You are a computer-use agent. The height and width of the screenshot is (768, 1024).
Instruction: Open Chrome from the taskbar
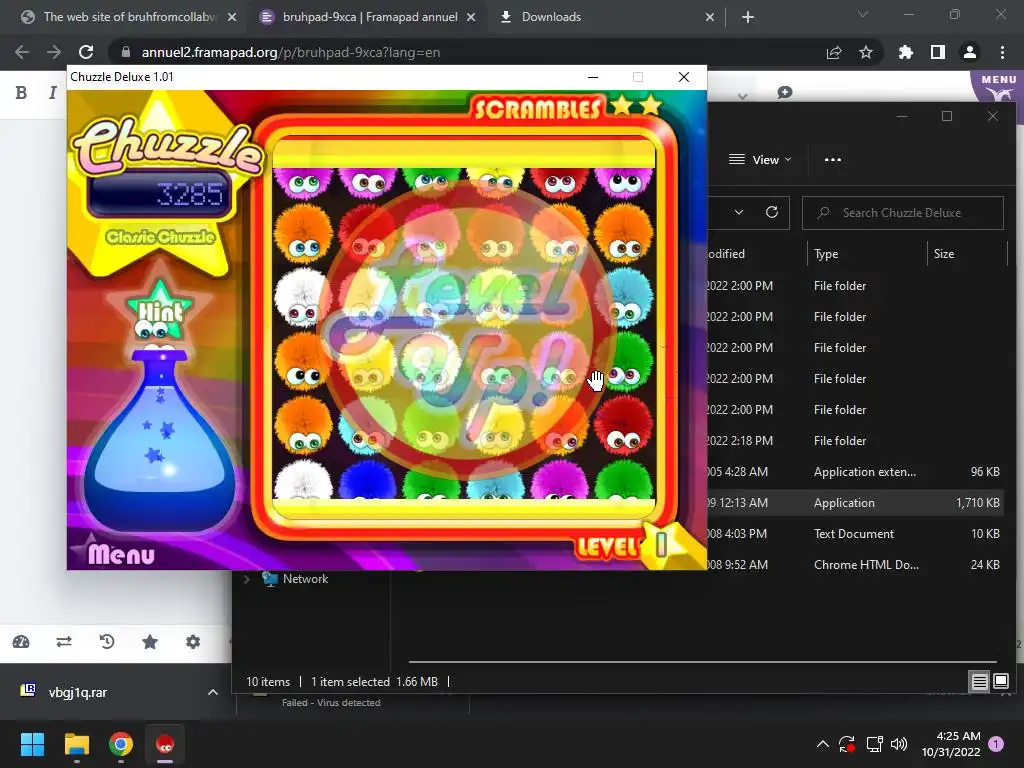[x=121, y=744]
